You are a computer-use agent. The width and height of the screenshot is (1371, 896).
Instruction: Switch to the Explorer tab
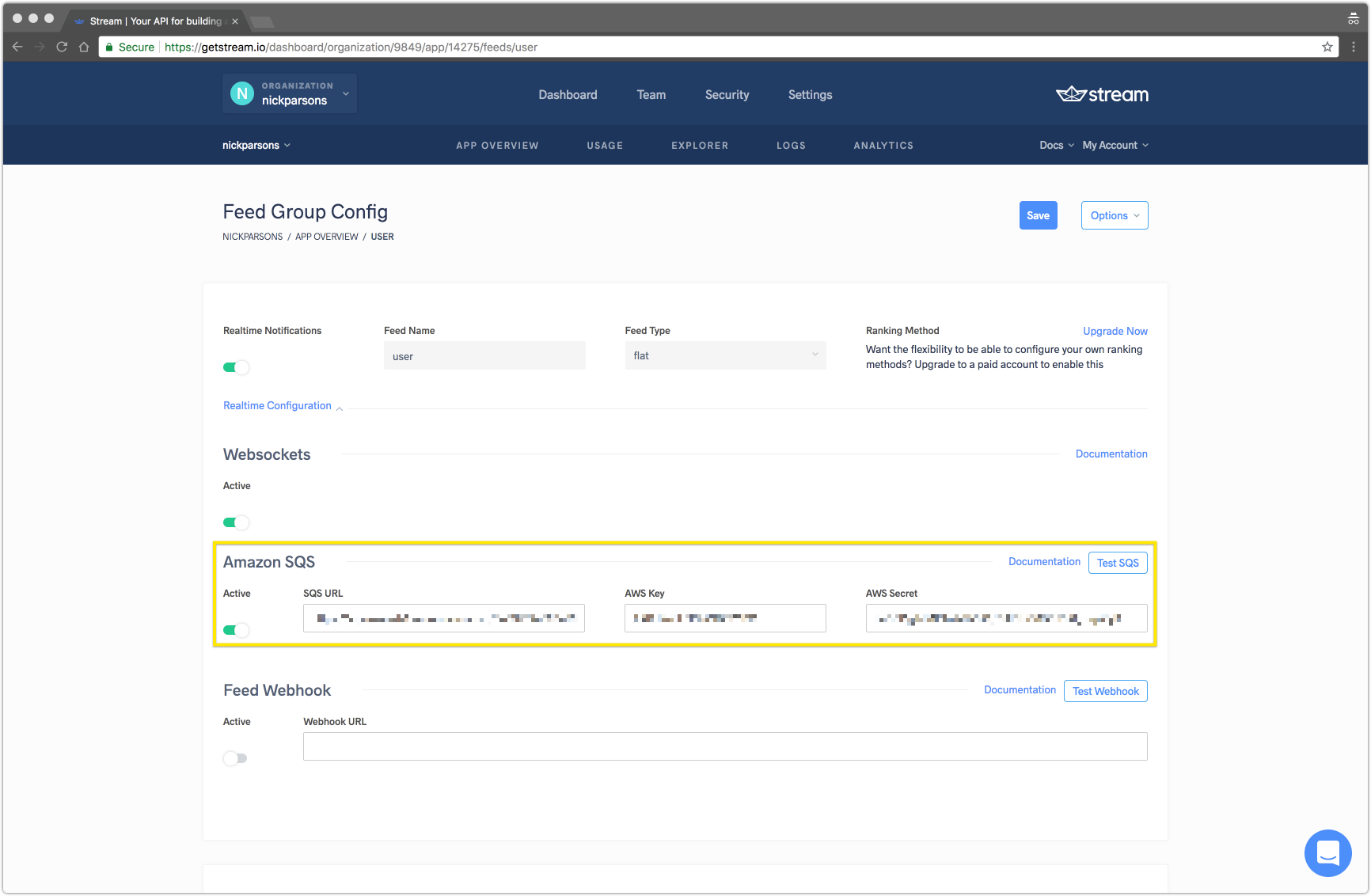700,146
